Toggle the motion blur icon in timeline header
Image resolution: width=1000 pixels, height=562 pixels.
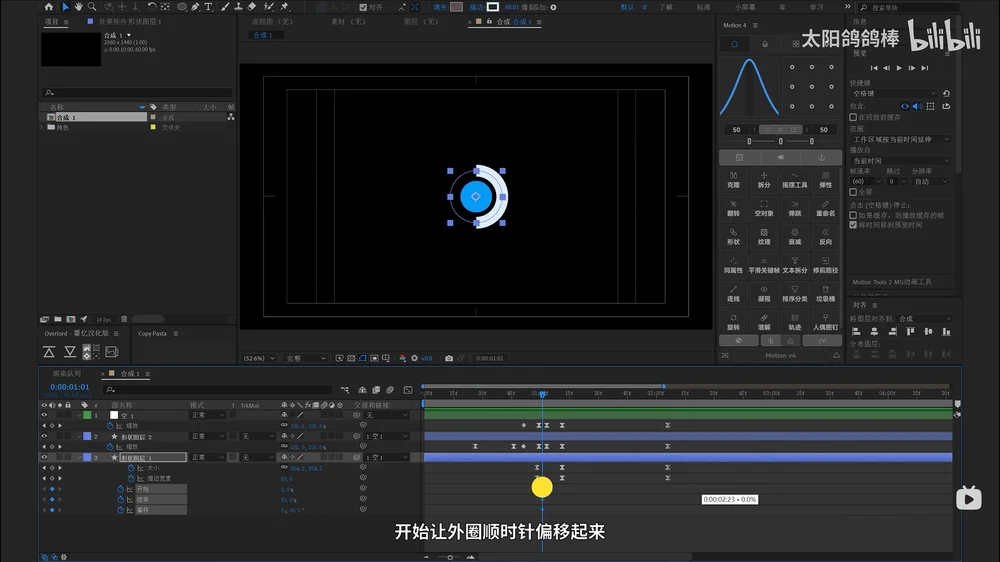390,390
